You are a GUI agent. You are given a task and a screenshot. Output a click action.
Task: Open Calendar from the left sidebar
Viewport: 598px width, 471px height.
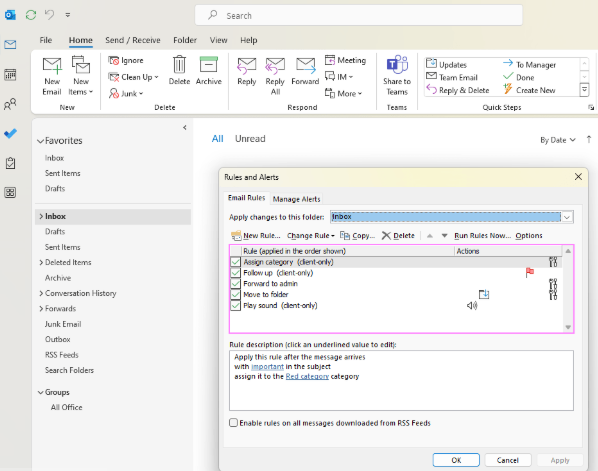(x=10, y=74)
